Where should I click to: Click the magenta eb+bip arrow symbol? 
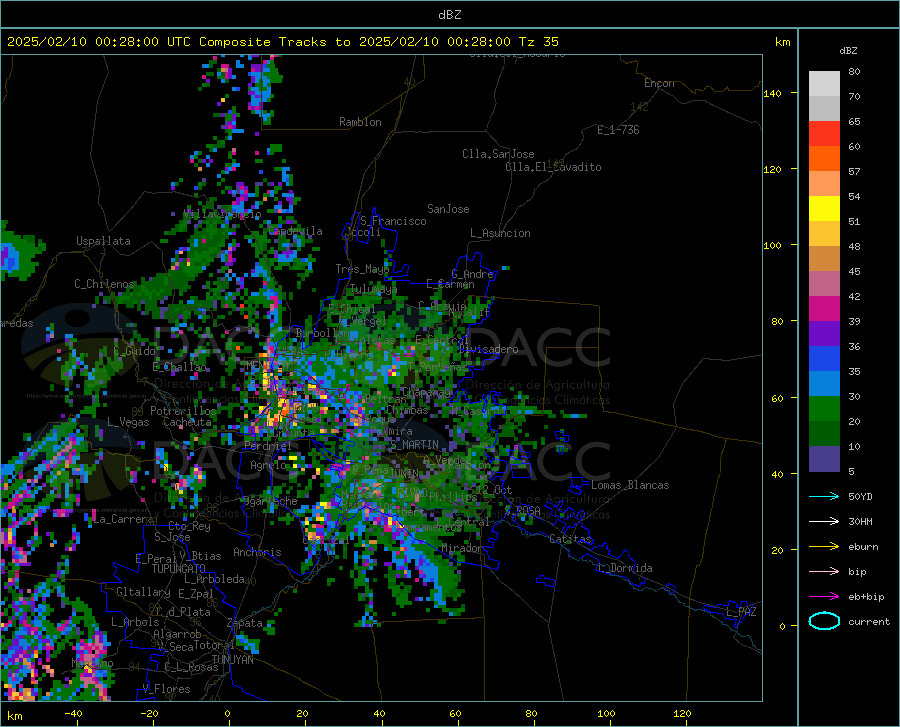click(824, 597)
